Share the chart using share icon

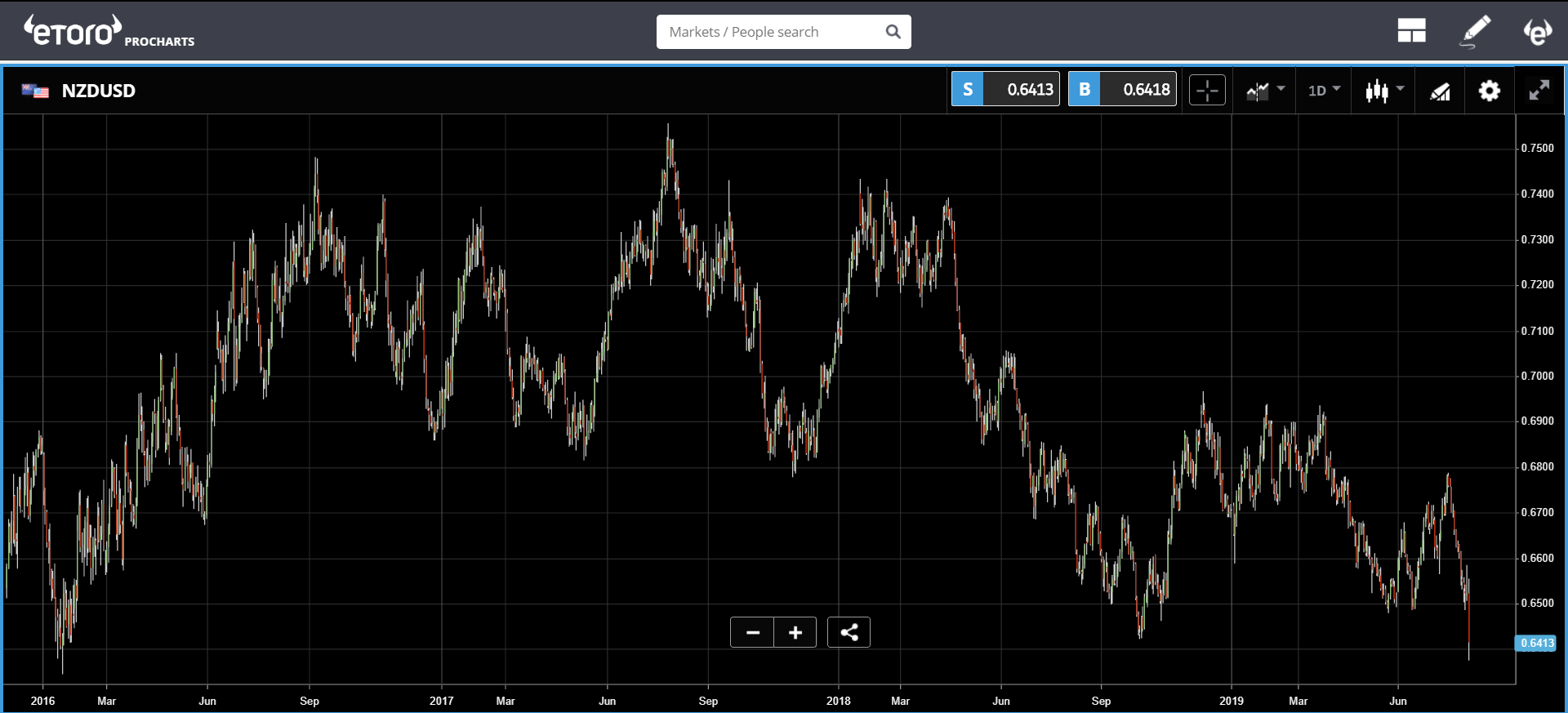coord(849,632)
